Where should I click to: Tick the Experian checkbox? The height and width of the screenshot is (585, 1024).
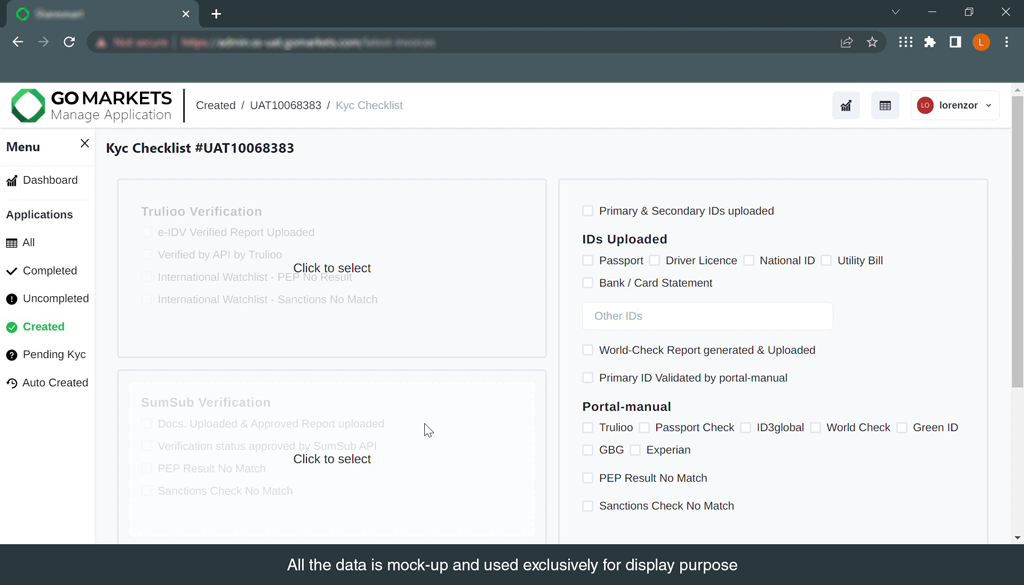(x=635, y=450)
